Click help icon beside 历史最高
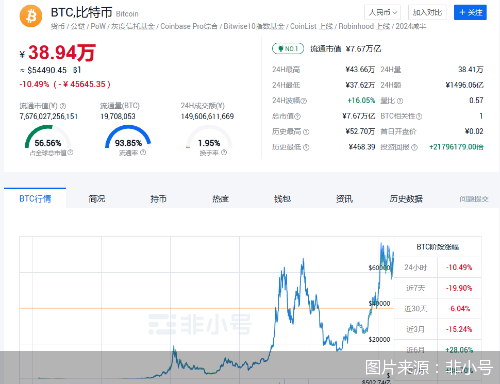The height and width of the screenshot is (384, 500). pyautogui.click(x=306, y=132)
